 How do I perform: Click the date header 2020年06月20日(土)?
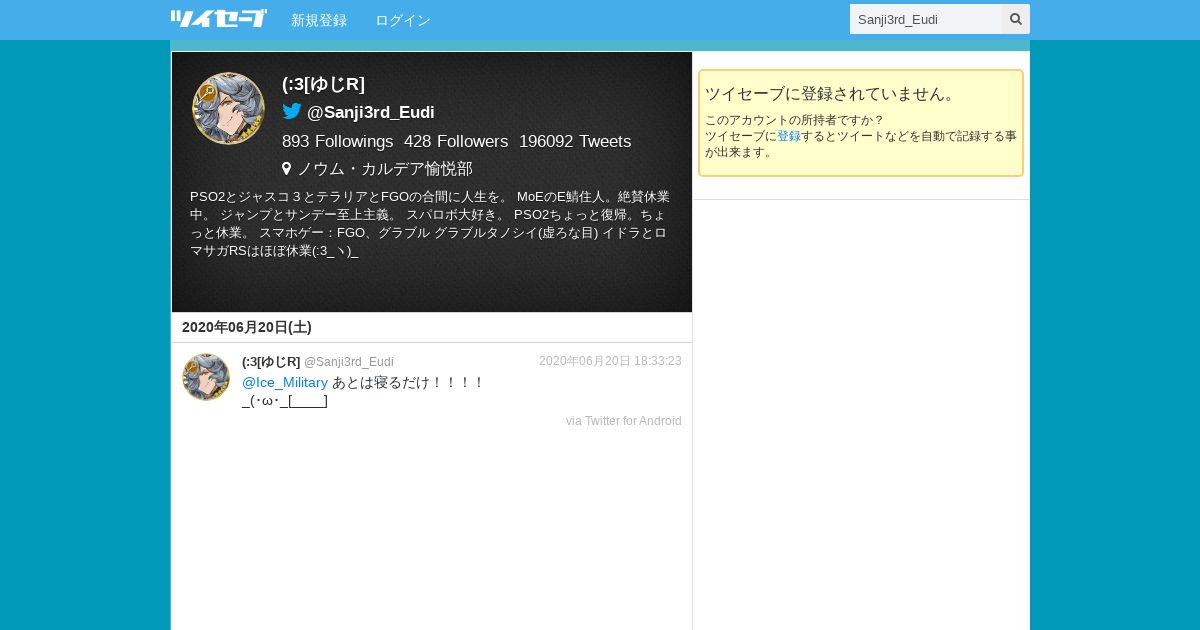click(x=247, y=327)
